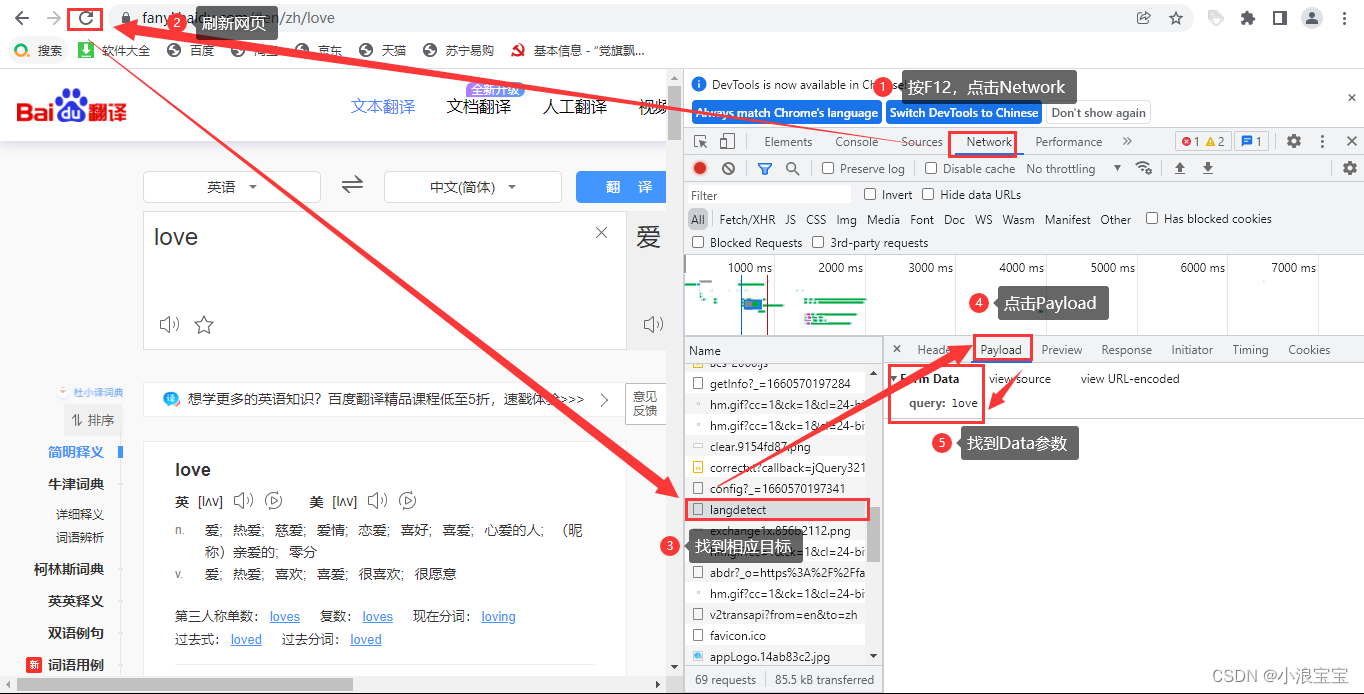The image size is (1364, 694).
Task: Check Has blocked cookies
Action: 1152,218
